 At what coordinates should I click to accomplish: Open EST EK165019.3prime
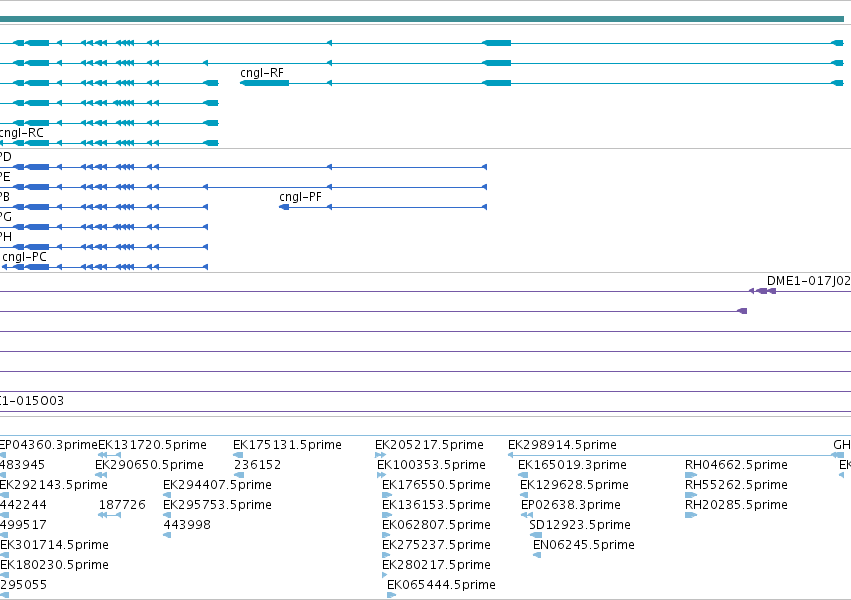(x=572, y=465)
